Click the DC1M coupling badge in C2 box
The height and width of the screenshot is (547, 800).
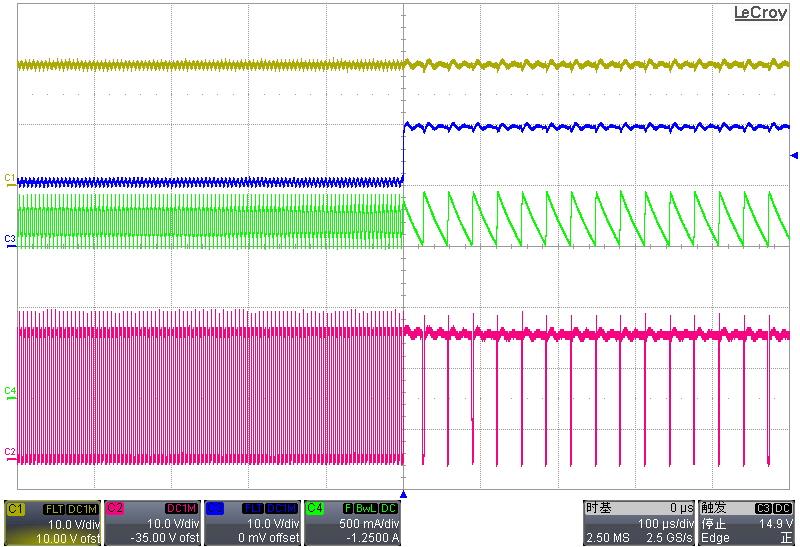pyautogui.click(x=182, y=509)
